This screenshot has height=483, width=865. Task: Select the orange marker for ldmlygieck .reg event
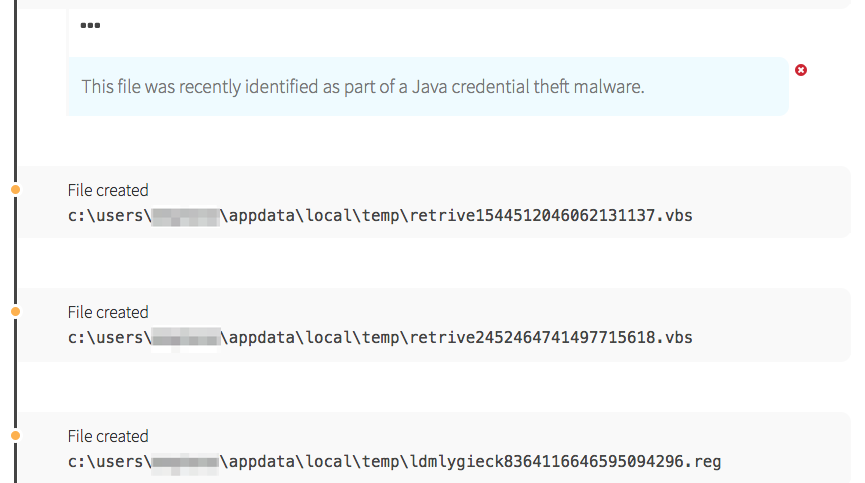click(15, 436)
